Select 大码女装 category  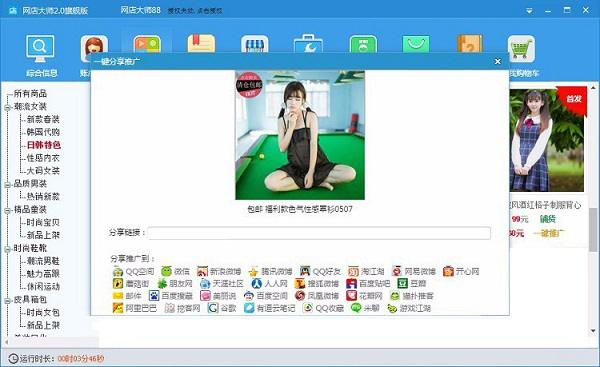click(x=43, y=171)
